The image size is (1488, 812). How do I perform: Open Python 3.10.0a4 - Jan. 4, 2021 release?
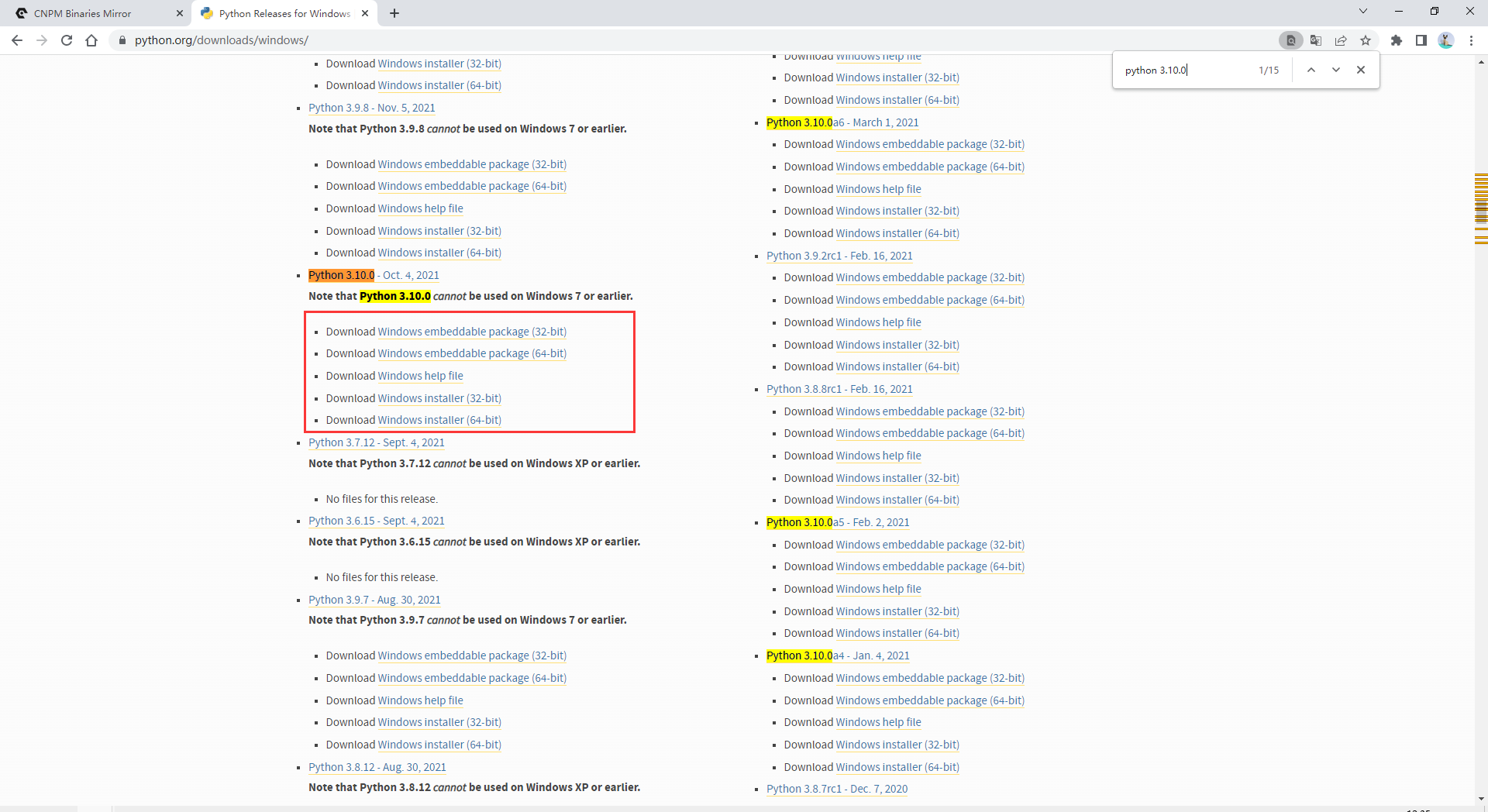[x=838, y=655]
